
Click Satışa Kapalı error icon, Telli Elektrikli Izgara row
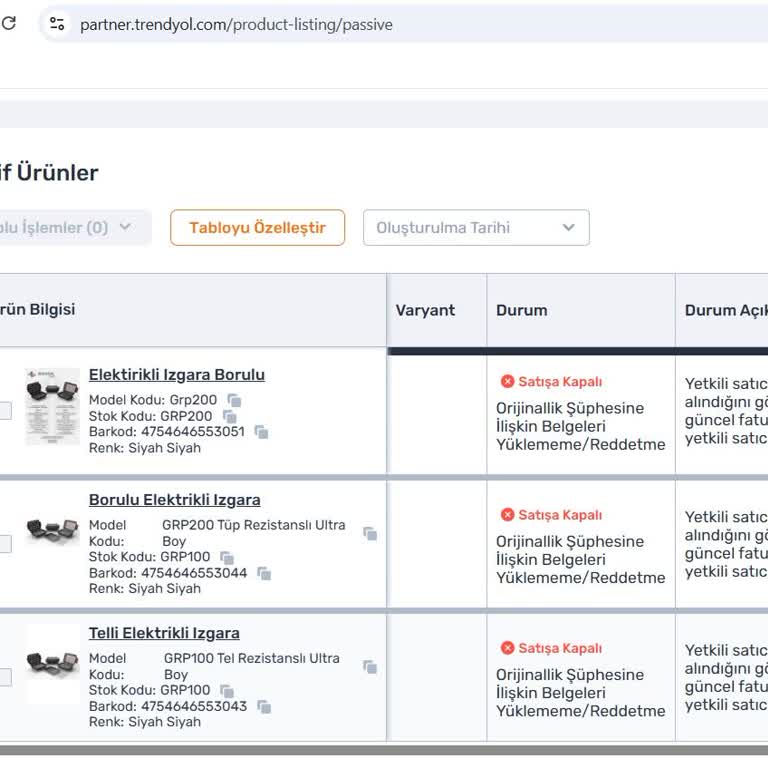coord(507,648)
